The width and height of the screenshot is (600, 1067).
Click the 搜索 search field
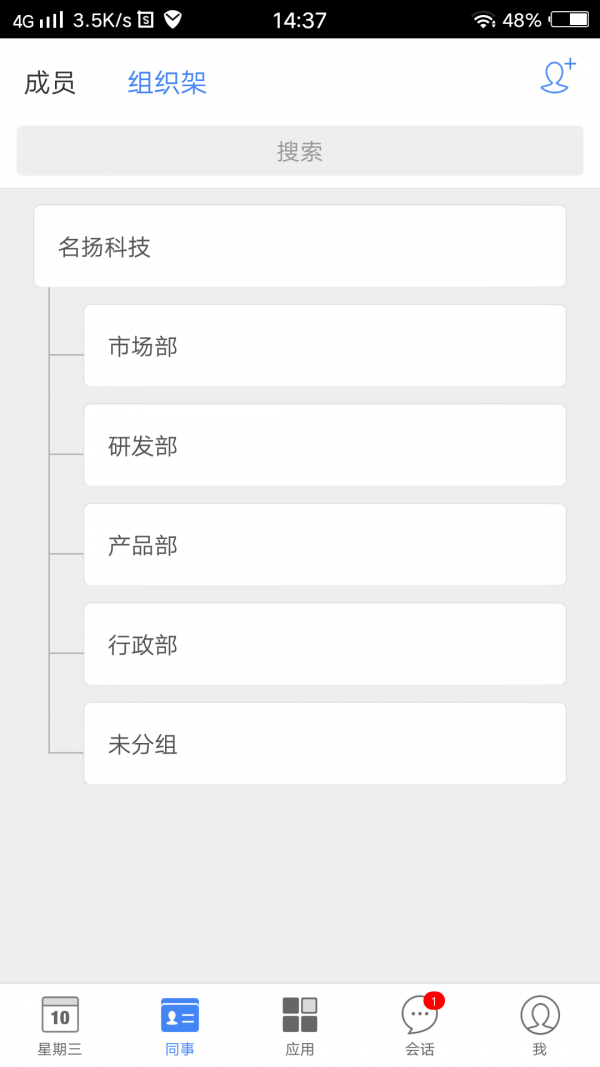pyautogui.click(x=300, y=150)
